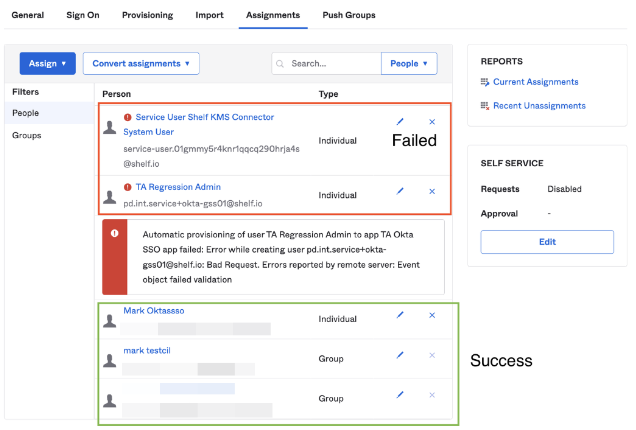The height and width of the screenshot is (430, 636).
Task: Click email pd.int.service+okta-gss01@shelf.io
Action: pyautogui.click(x=193, y=203)
